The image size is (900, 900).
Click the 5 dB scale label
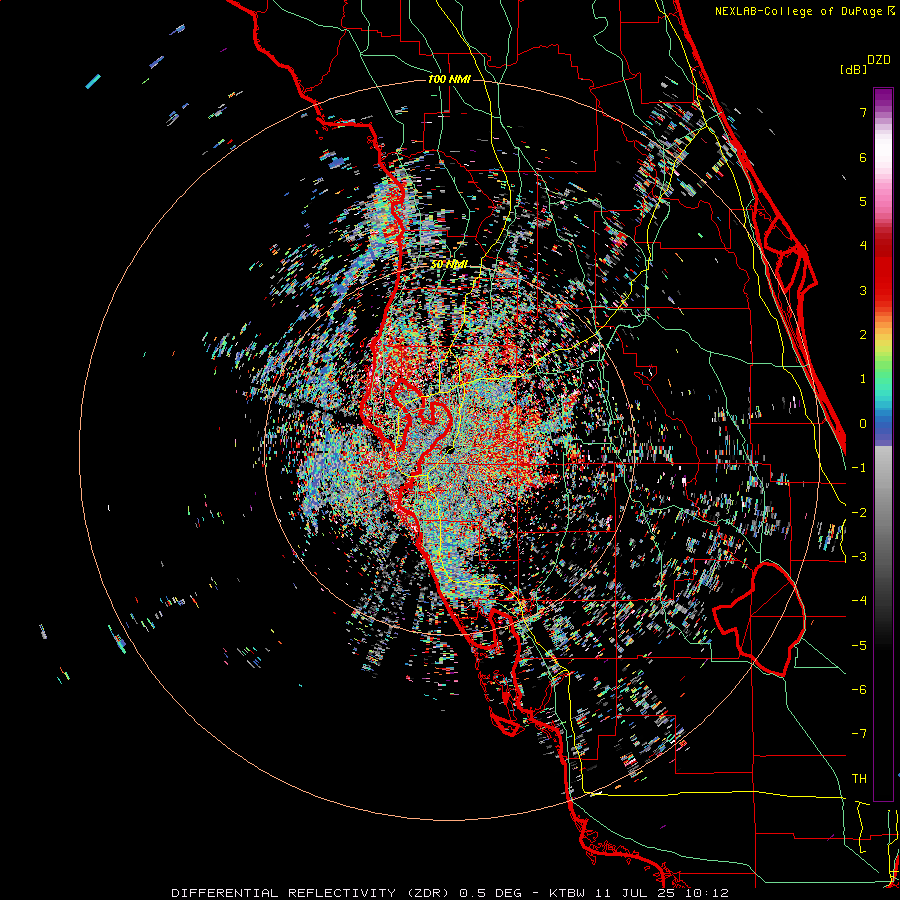coord(863,201)
